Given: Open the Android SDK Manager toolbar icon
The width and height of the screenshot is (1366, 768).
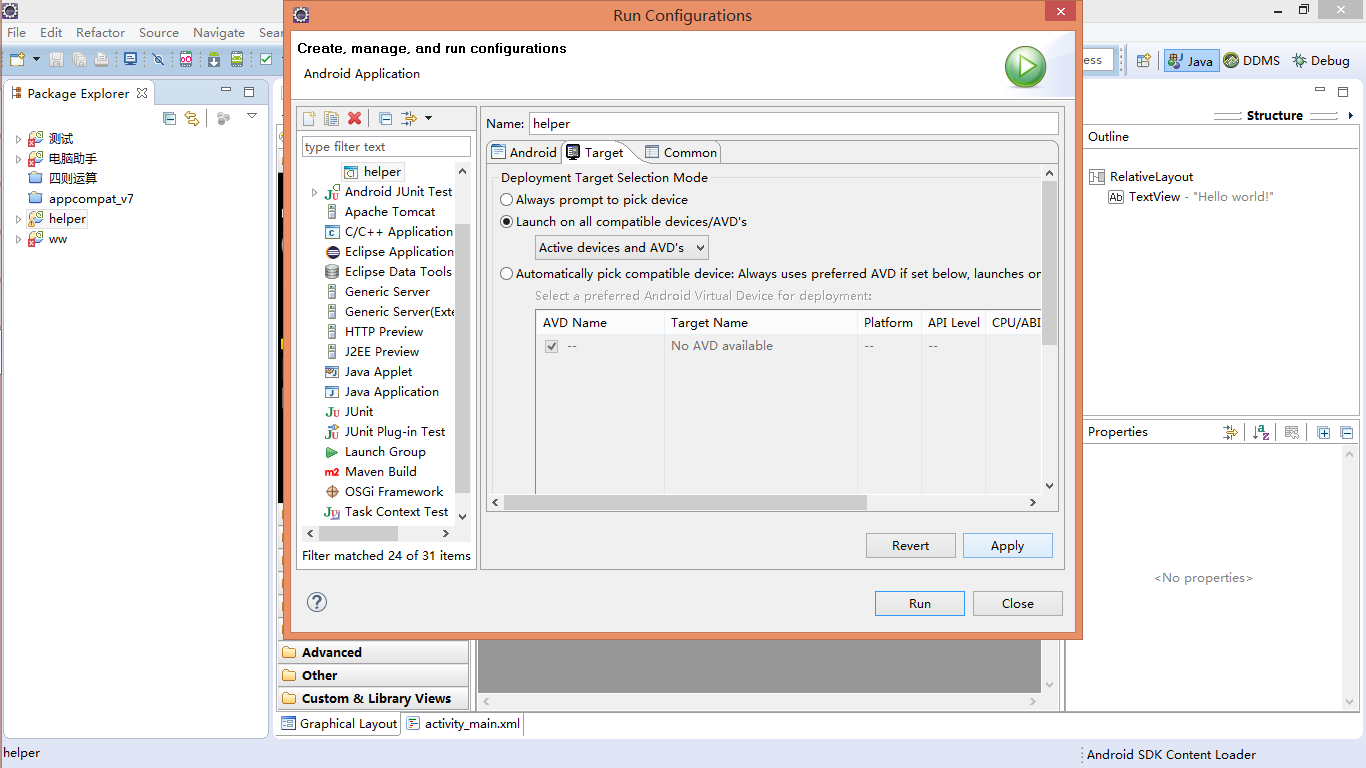Looking at the screenshot, I should pos(214,60).
